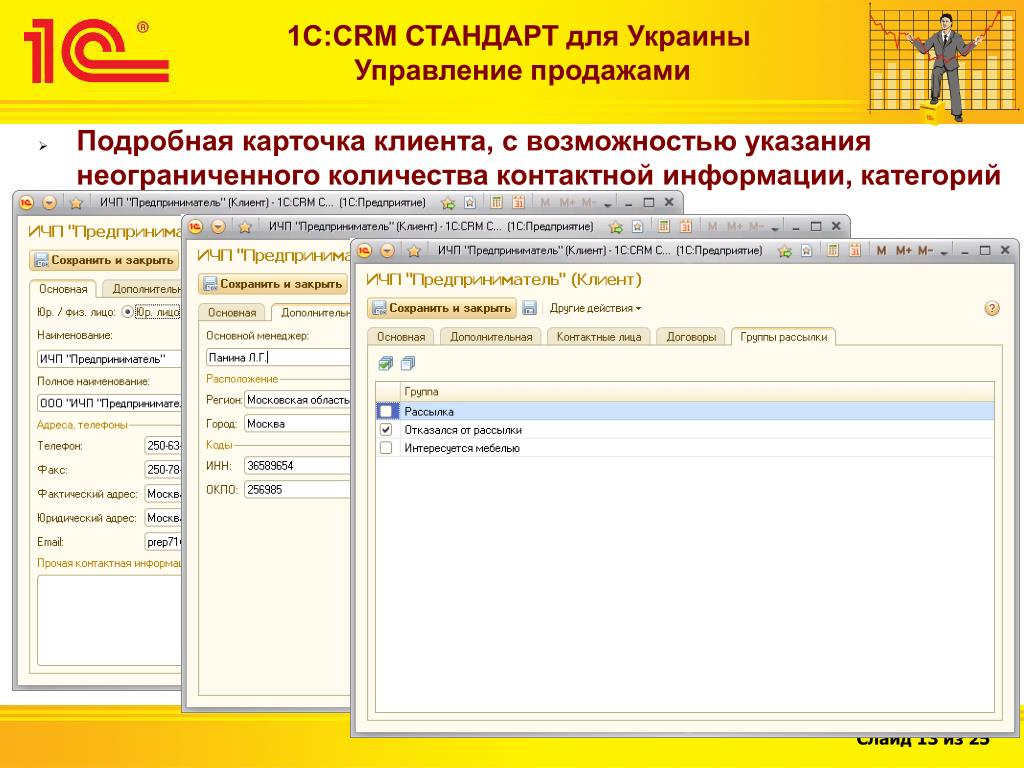This screenshot has width=1024, height=768.
Task: Click 1C logo icon in middle window title bar
Action: pos(195,227)
